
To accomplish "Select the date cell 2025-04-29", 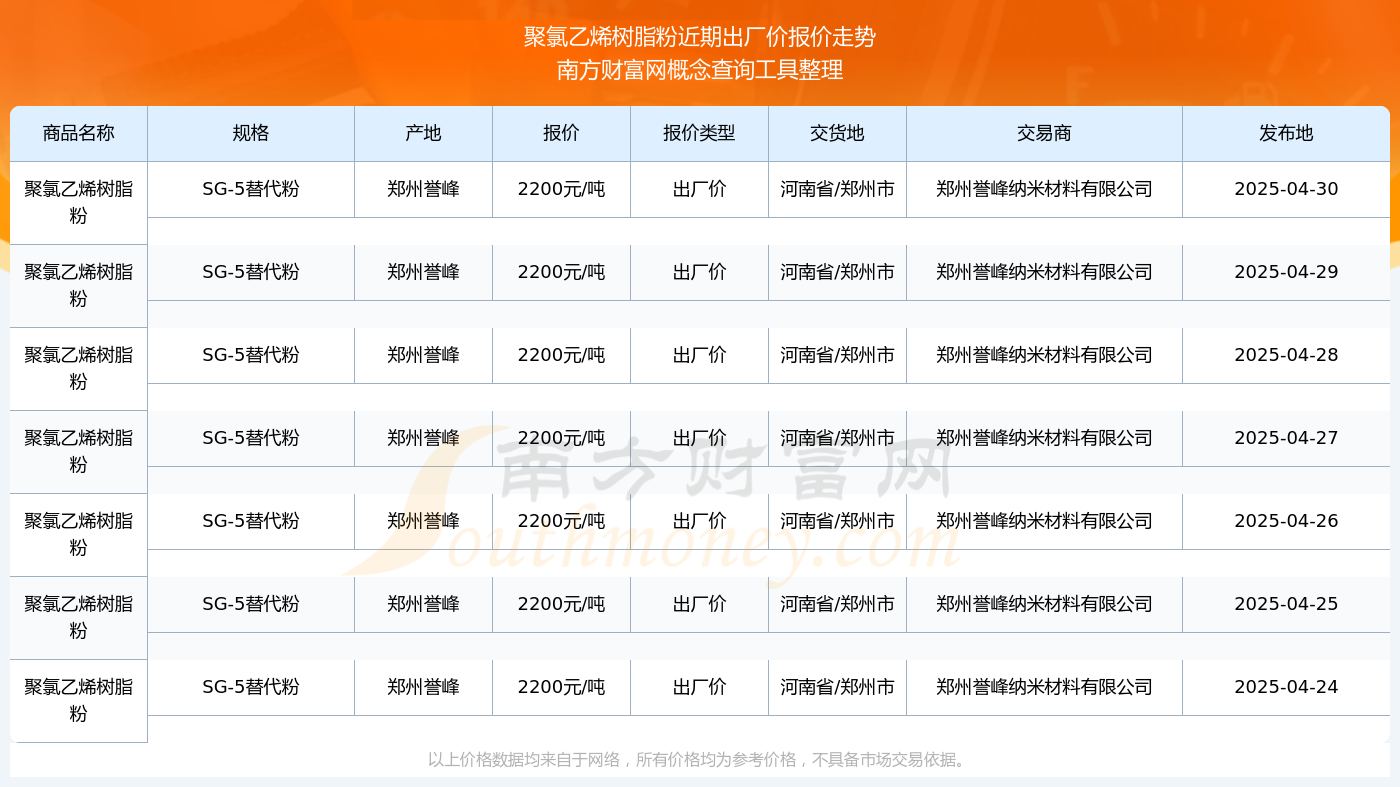I will coord(1286,272).
